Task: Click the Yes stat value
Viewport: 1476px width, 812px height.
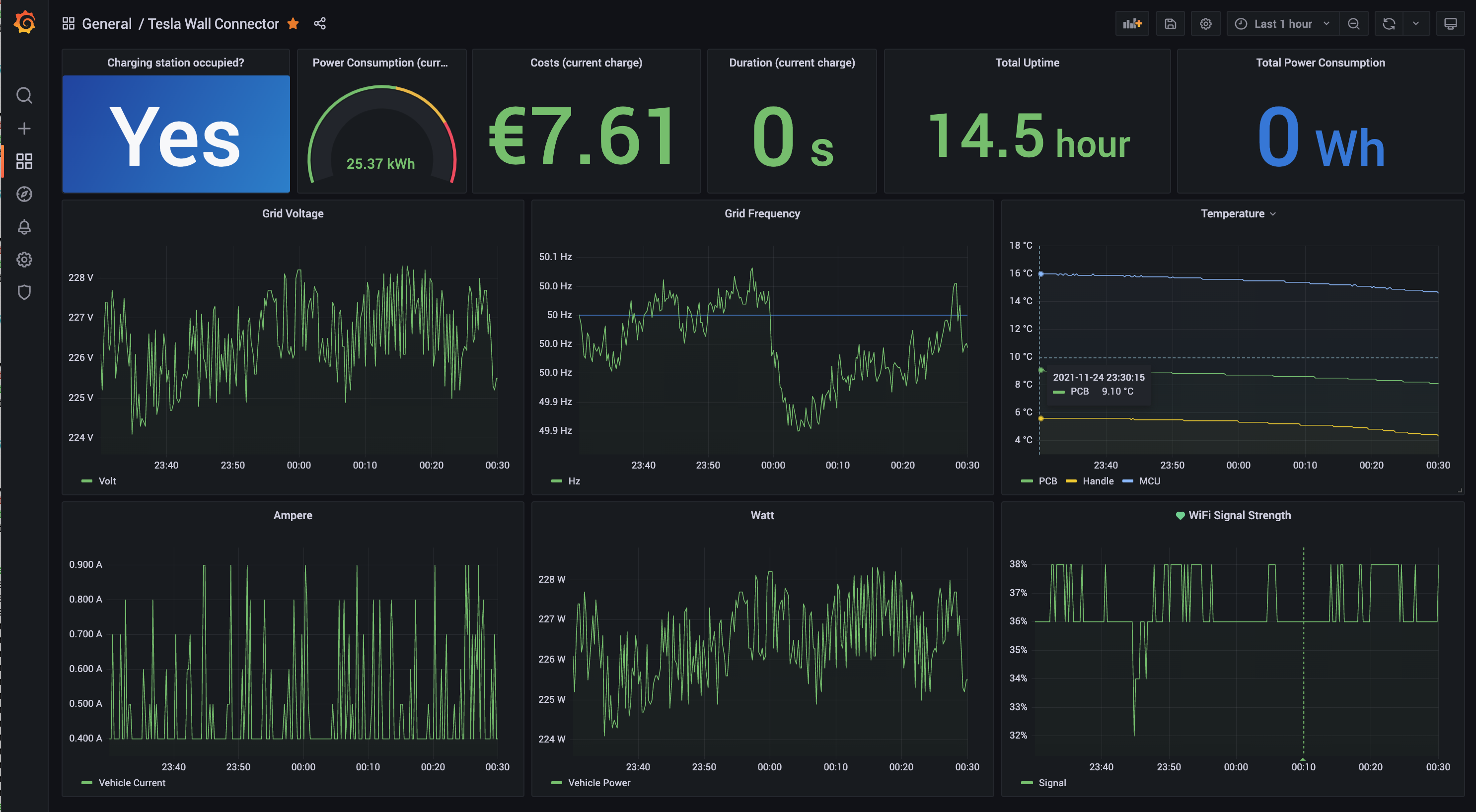Action: pyautogui.click(x=175, y=137)
